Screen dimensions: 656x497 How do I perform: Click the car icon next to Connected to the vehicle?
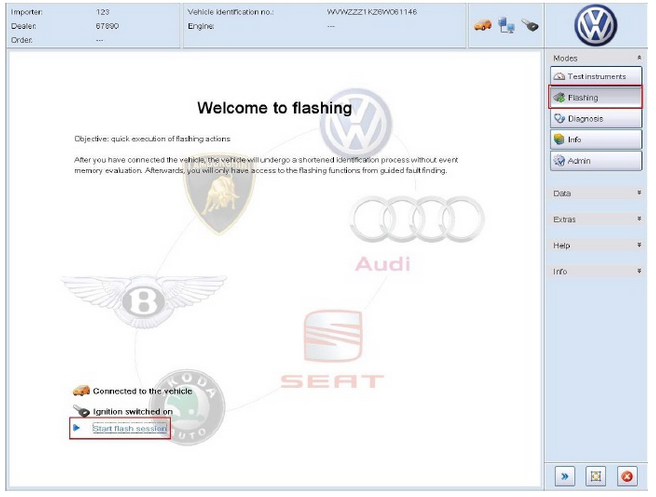coord(81,391)
